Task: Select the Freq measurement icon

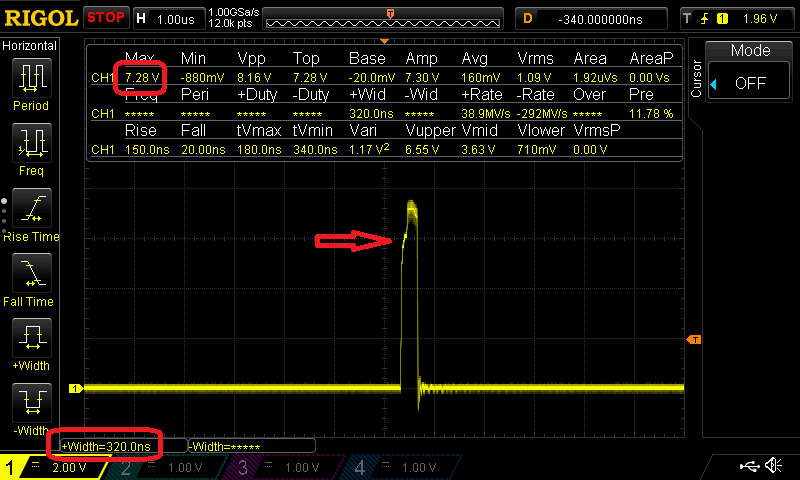Action: click(31, 143)
